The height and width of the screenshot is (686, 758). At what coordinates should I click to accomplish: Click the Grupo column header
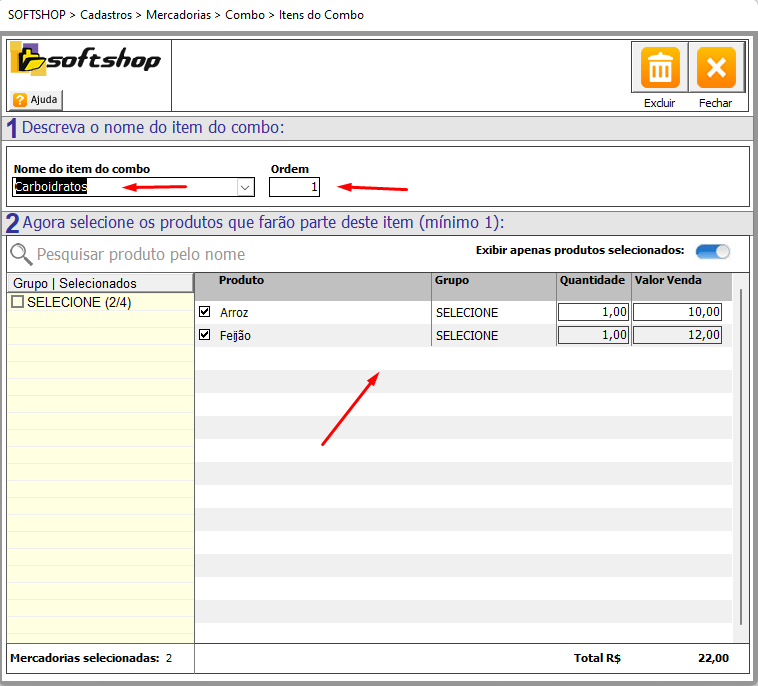click(x=452, y=281)
